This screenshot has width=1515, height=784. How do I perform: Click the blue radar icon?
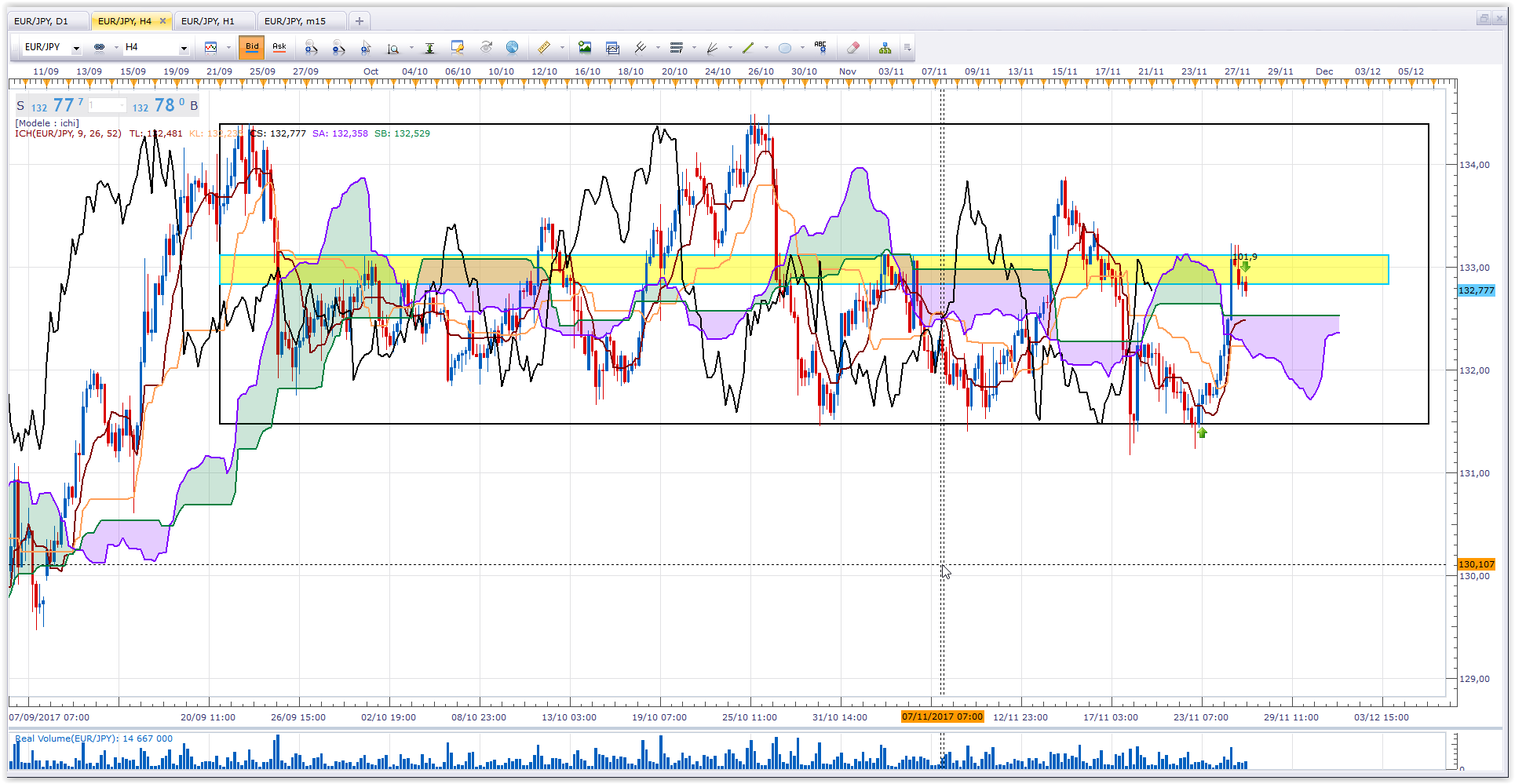click(x=512, y=48)
